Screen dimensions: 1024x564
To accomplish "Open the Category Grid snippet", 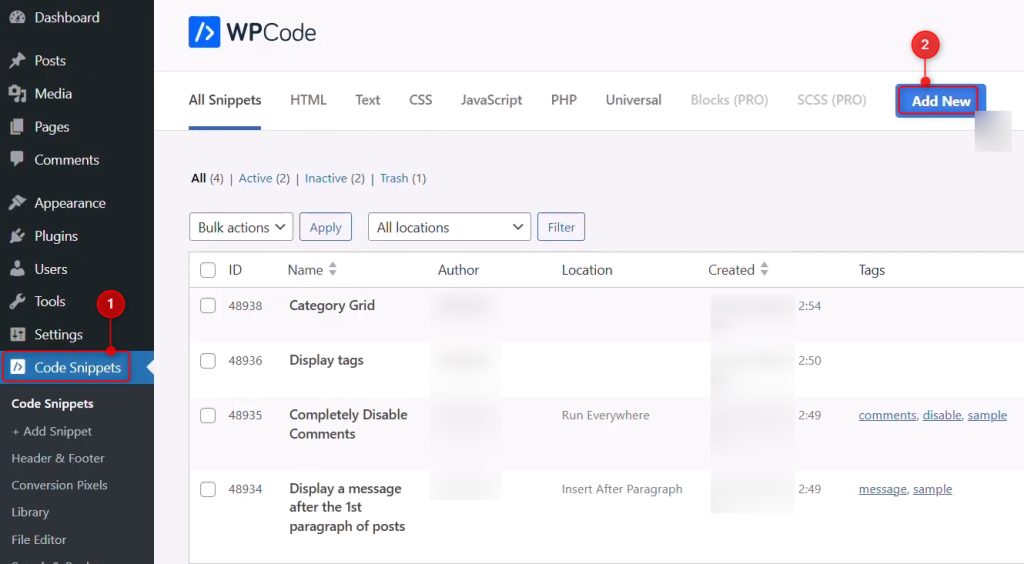I will pyautogui.click(x=332, y=306).
